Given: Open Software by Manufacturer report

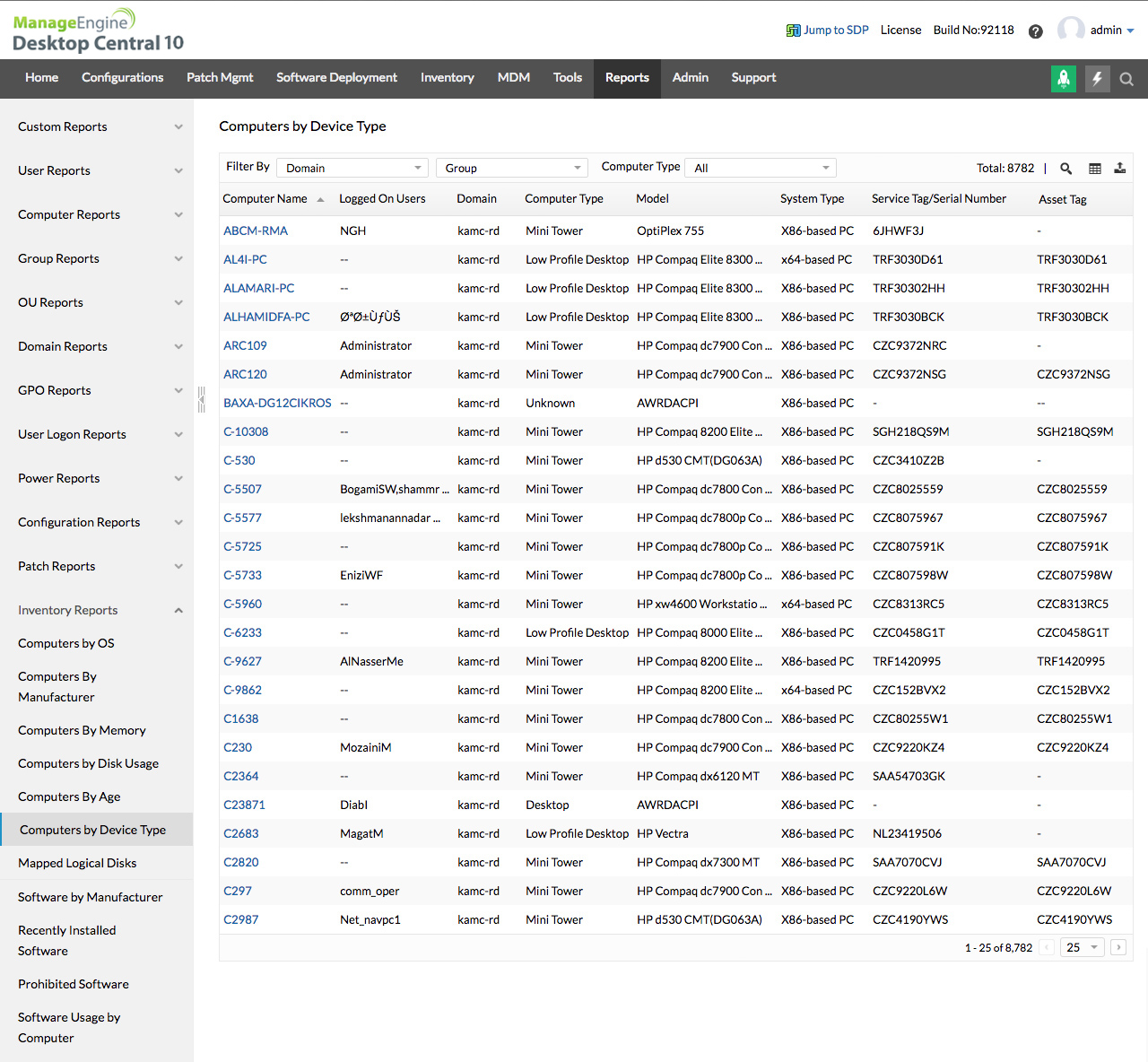Looking at the screenshot, I should [x=91, y=897].
